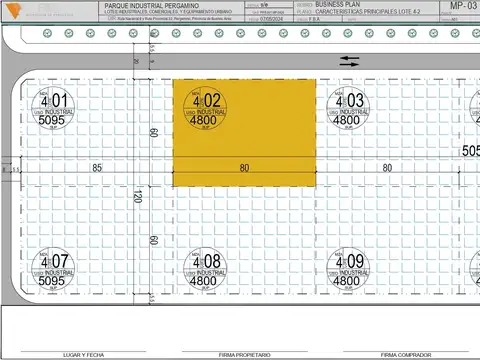480x360 pixels.
Task: Click the lot subtitle LOTES INDUSTRIALES, COMERCIALES line
Action: (x=168, y=12)
